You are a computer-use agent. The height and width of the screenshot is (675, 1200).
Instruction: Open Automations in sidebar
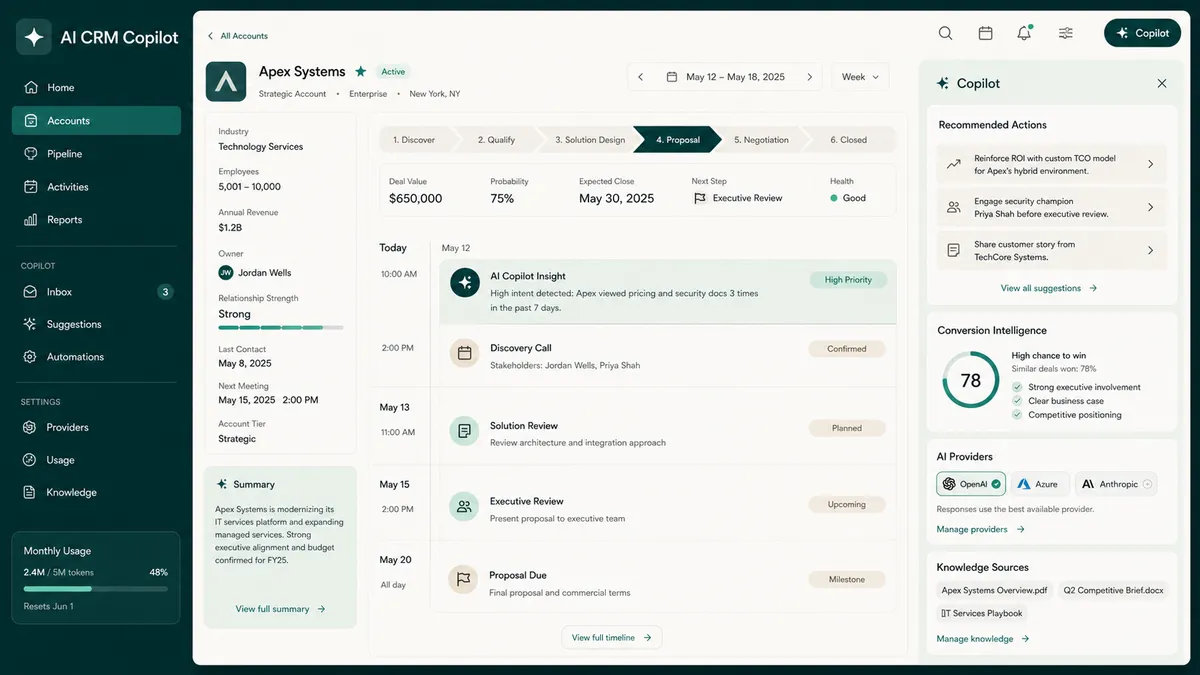click(96, 356)
